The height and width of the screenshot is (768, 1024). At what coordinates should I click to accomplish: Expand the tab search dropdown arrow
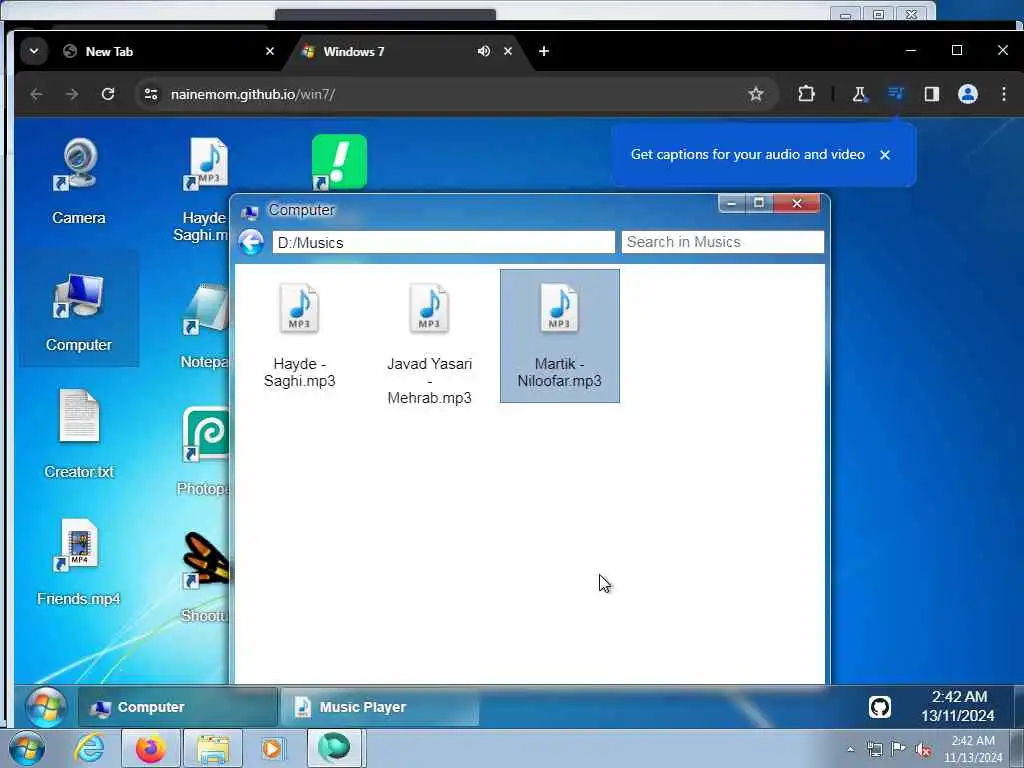coord(34,51)
